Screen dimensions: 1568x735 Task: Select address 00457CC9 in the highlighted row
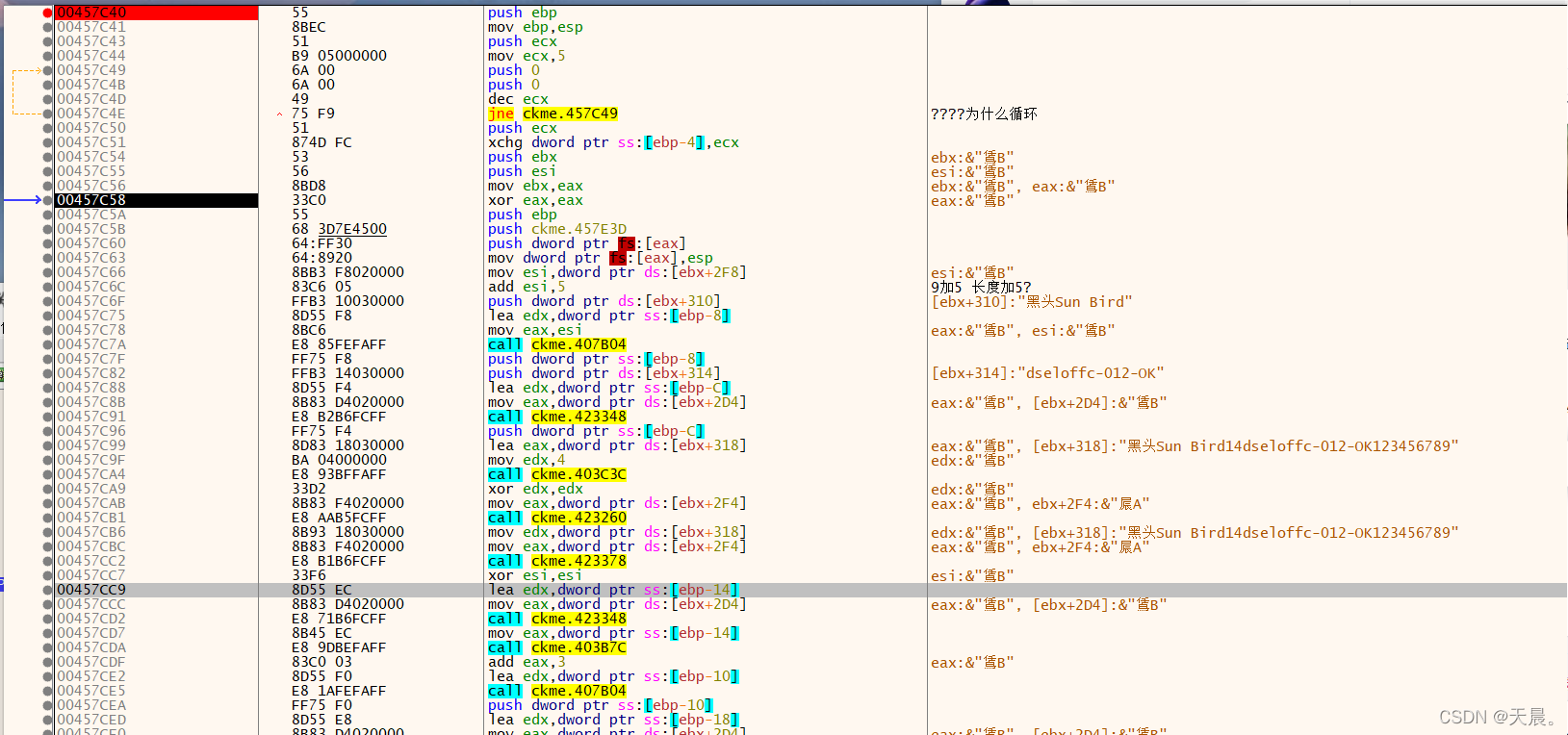point(91,590)
